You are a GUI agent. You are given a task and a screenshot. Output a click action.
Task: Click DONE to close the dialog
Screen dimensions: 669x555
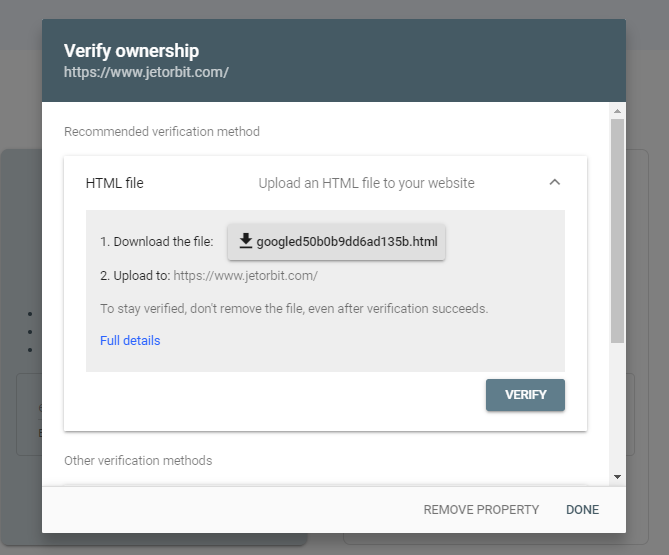582,509
